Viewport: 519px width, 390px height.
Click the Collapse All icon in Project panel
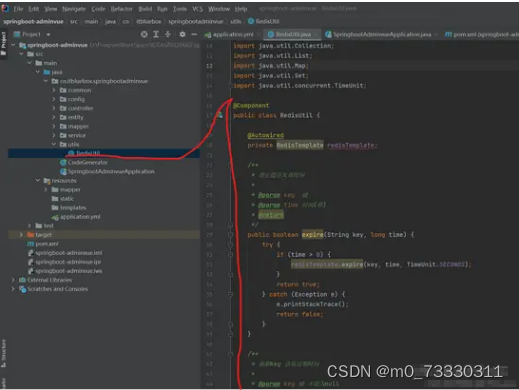[x=168, y=34]
